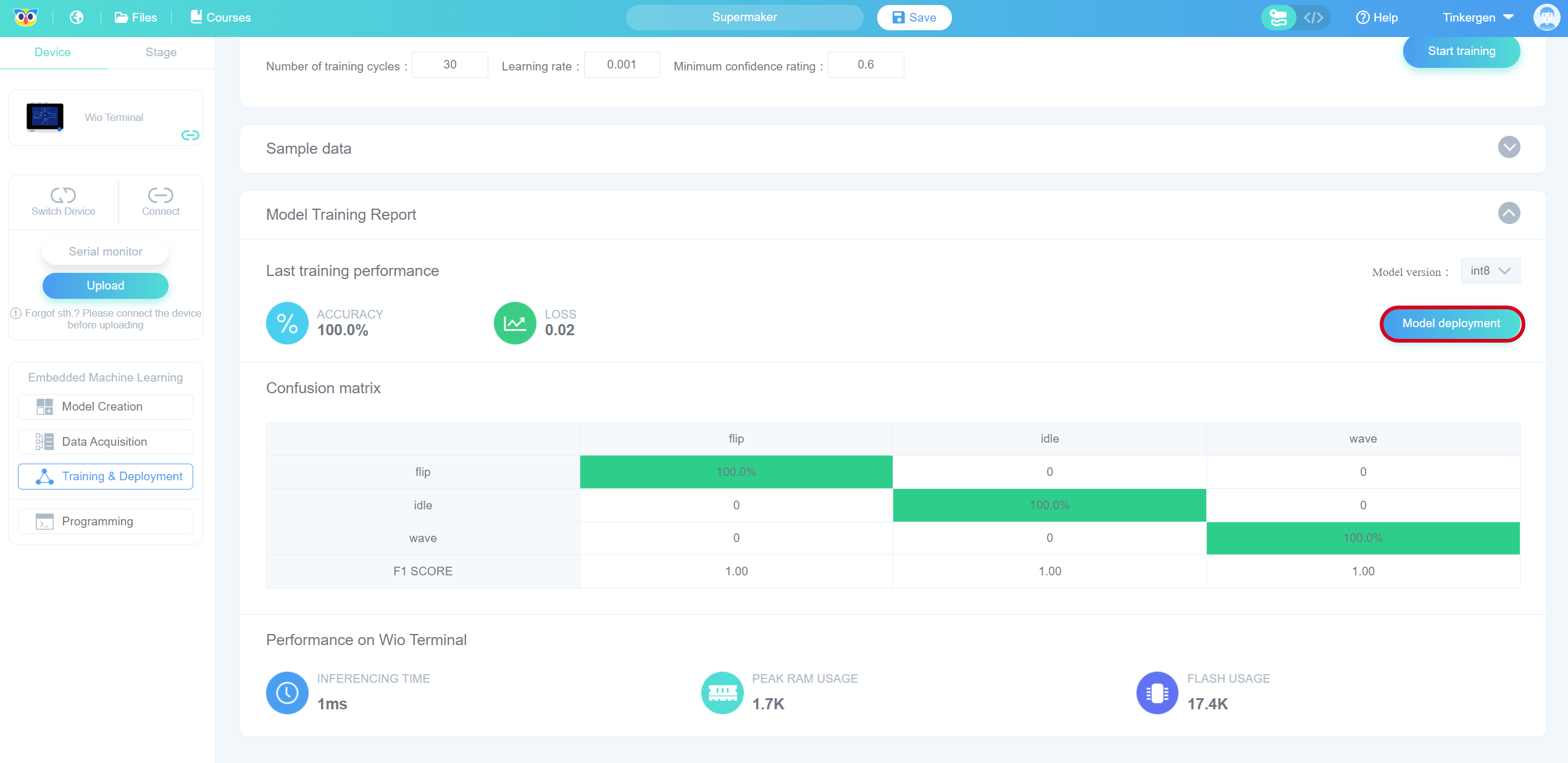This screenshot has height=763, width=1568.
Task: Collapse the Model Training Report section
Action: tap(1509, 214)
